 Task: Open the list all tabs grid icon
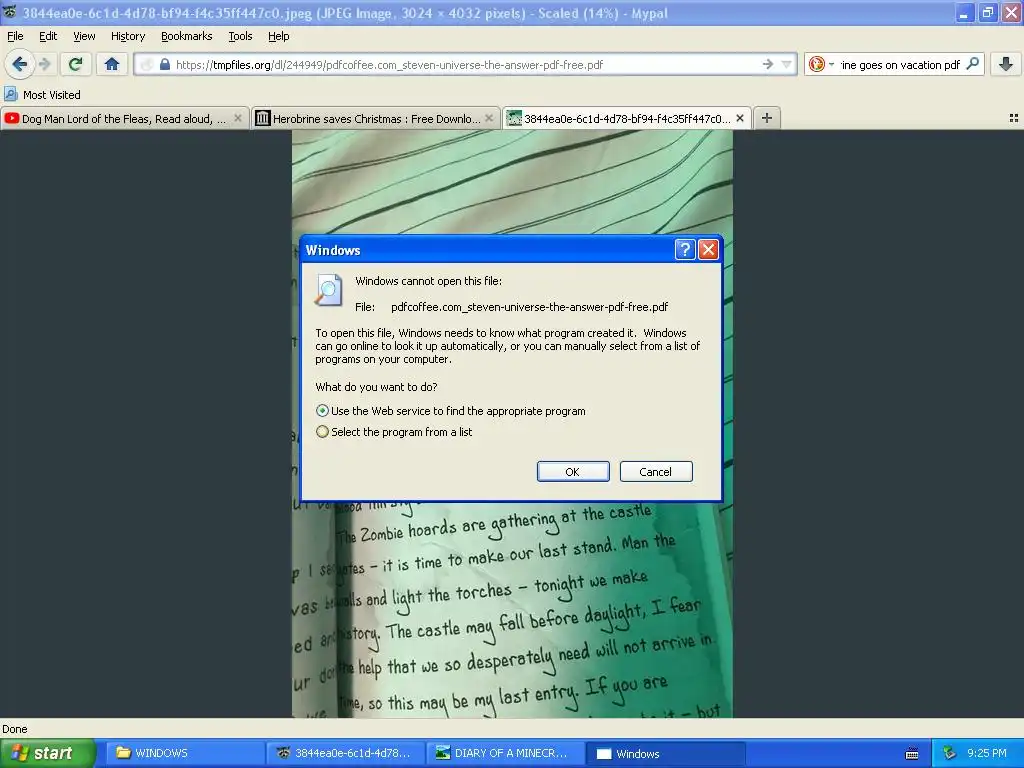click(1014, 118)
